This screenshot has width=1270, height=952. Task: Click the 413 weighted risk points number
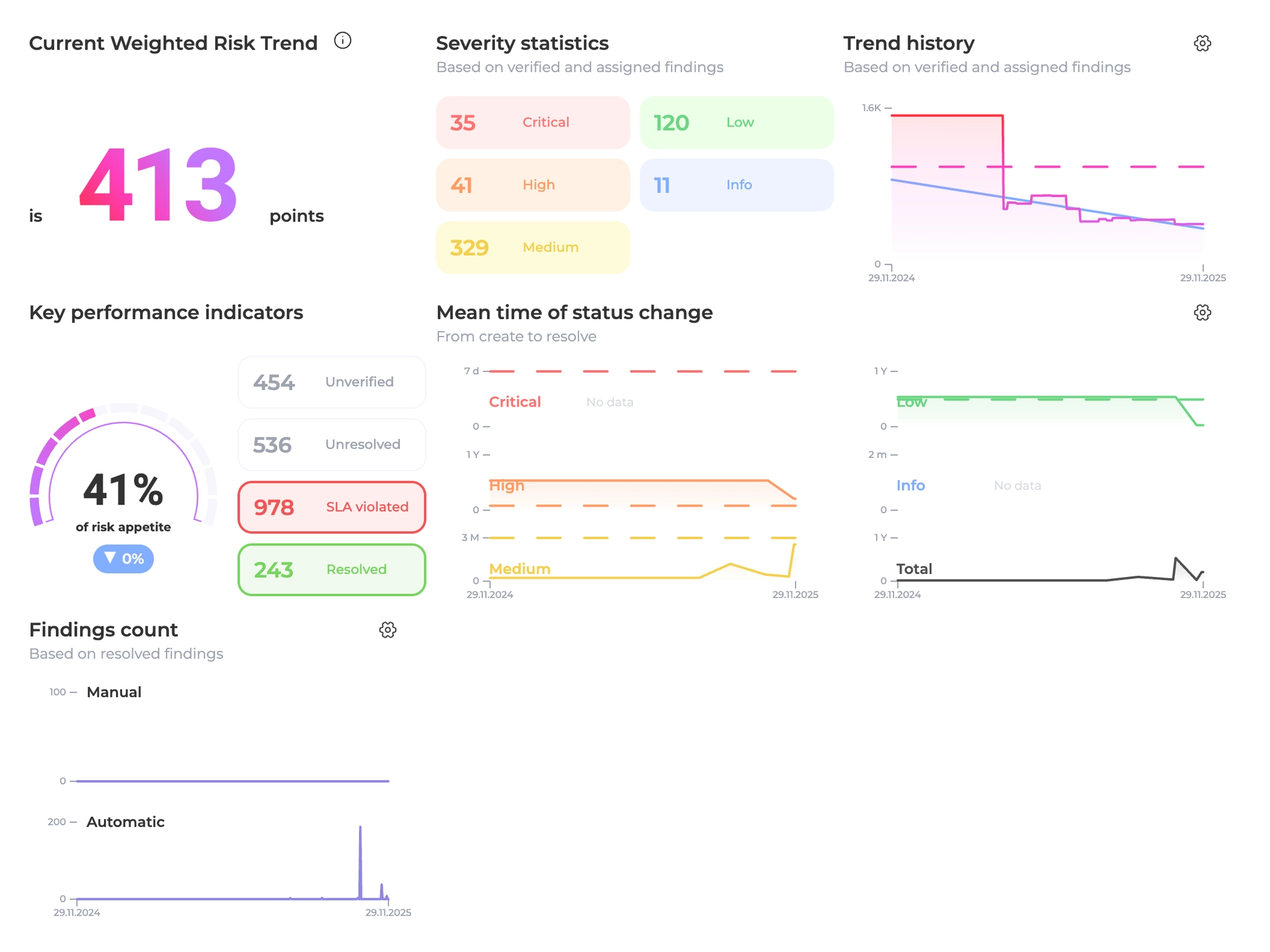[x=158, y=185]
